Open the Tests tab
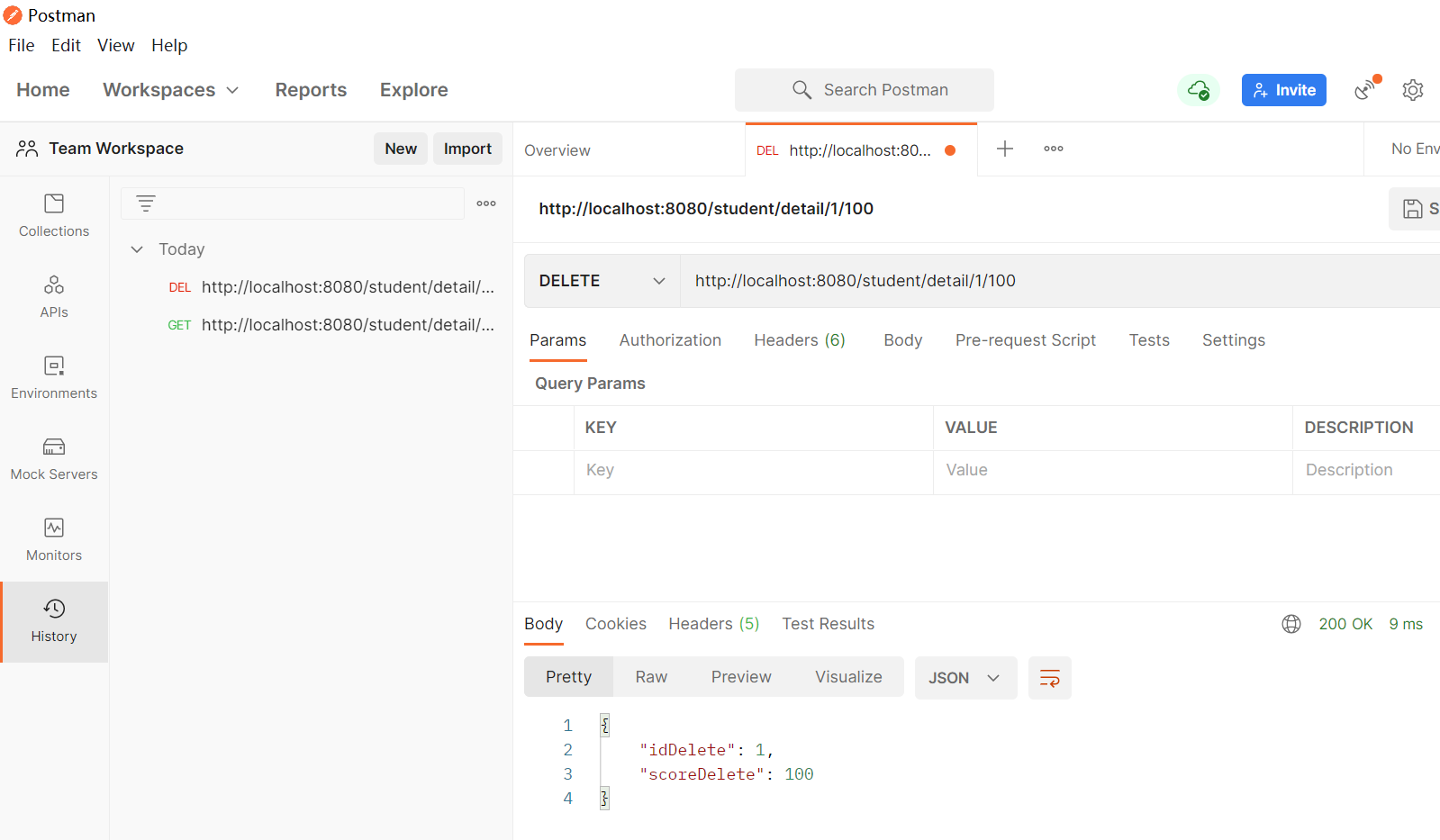The height and width of the screenshot is (840, 1440). 1149,340
